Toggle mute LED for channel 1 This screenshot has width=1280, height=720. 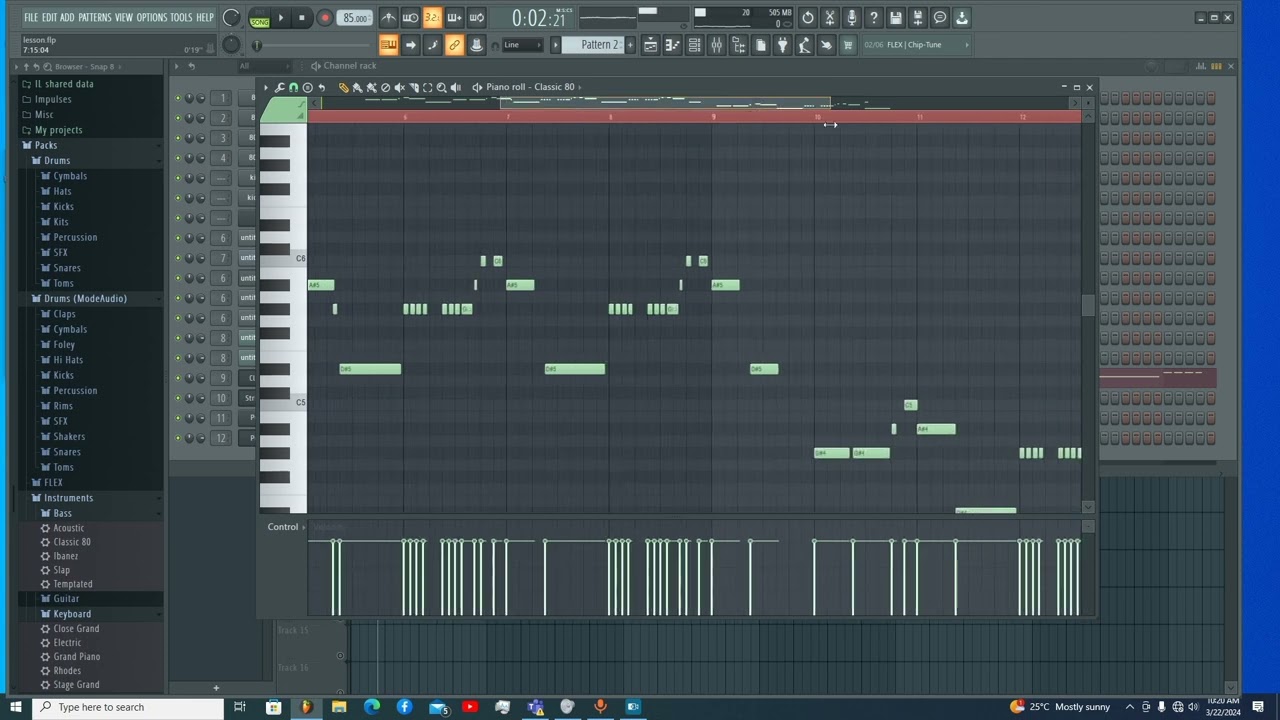(x=178, y=98)
